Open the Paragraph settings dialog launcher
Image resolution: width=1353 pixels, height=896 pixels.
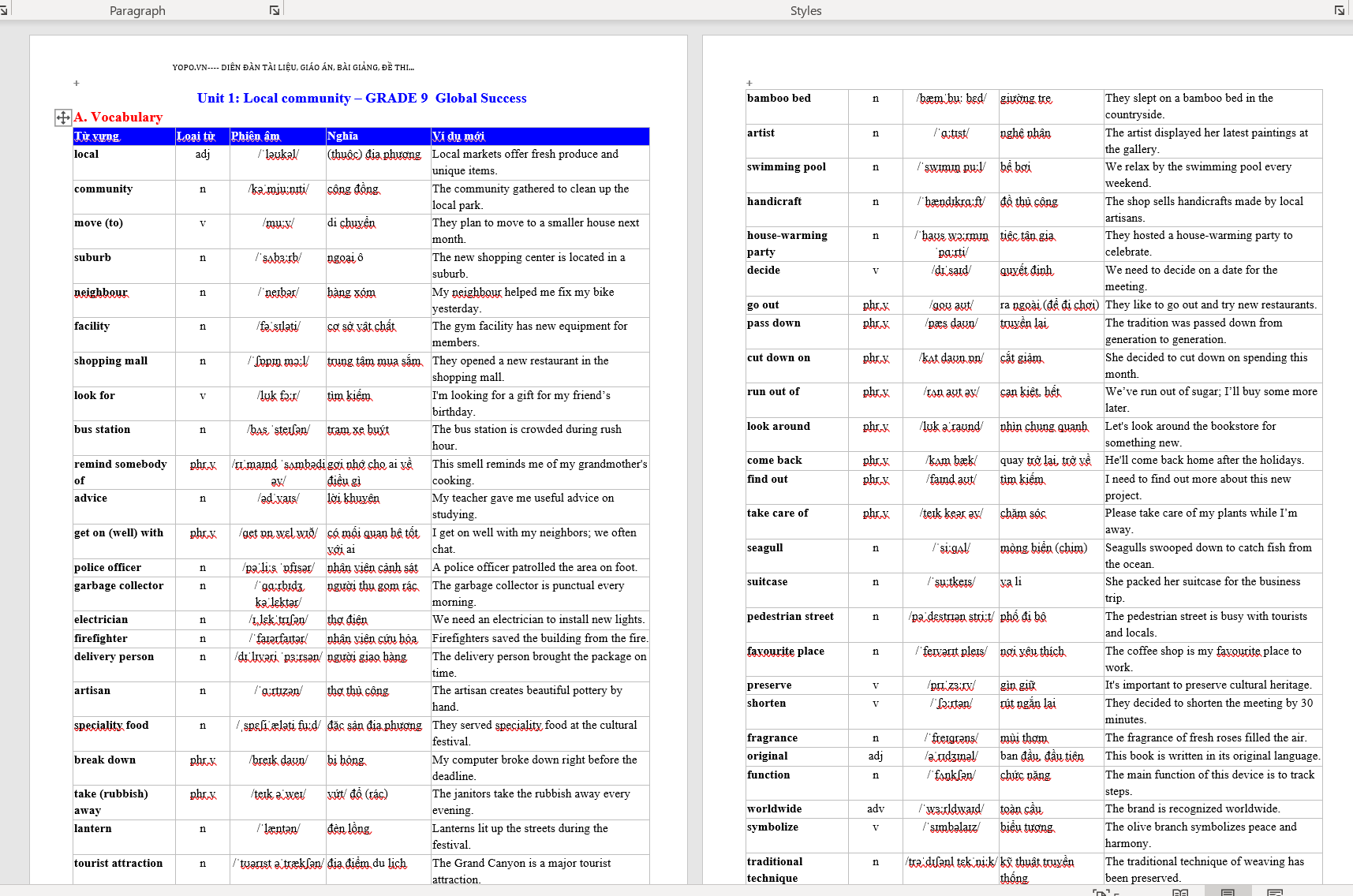274,10
